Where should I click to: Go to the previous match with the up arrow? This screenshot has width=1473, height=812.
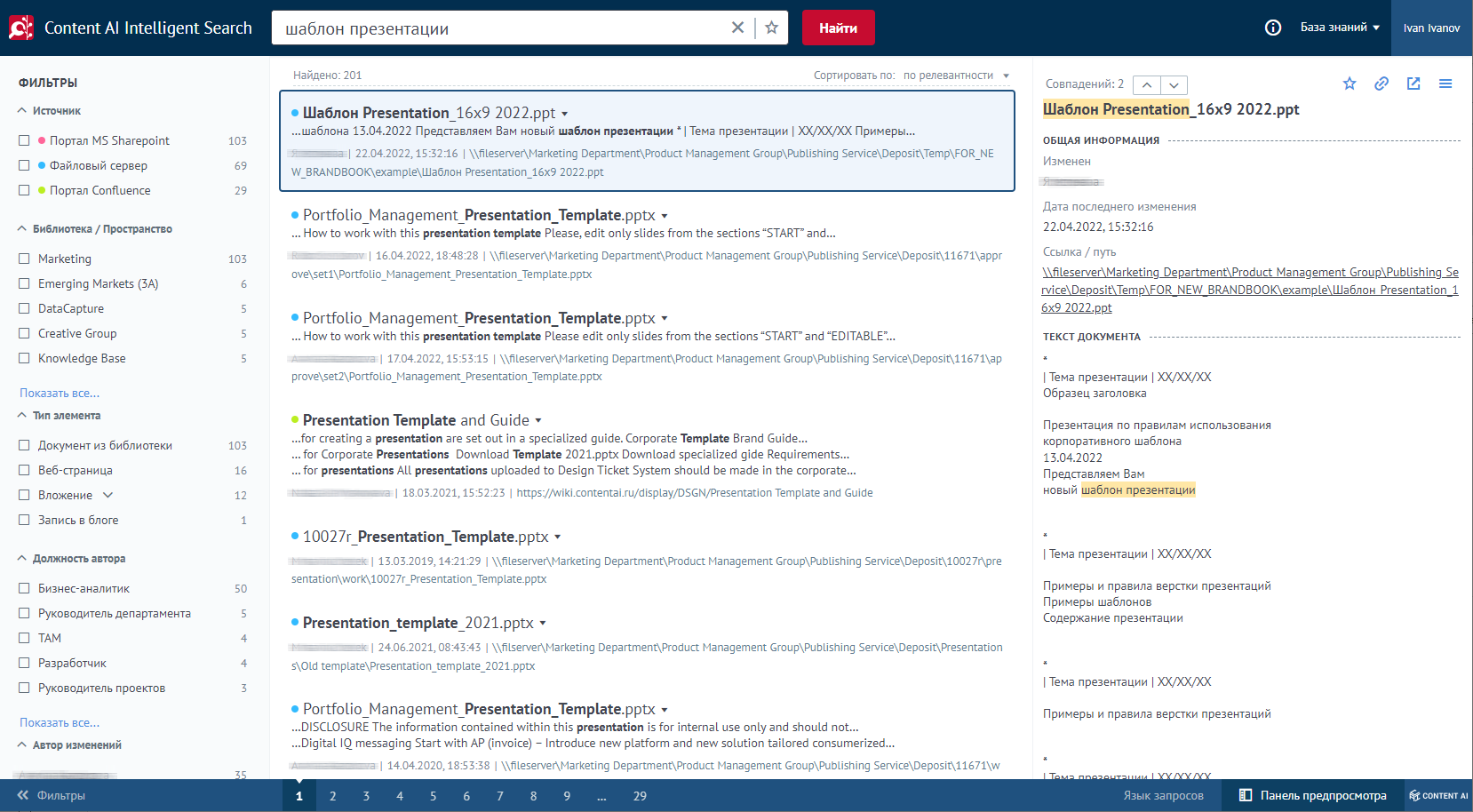pyautogui.click(x=1147, y=85)
